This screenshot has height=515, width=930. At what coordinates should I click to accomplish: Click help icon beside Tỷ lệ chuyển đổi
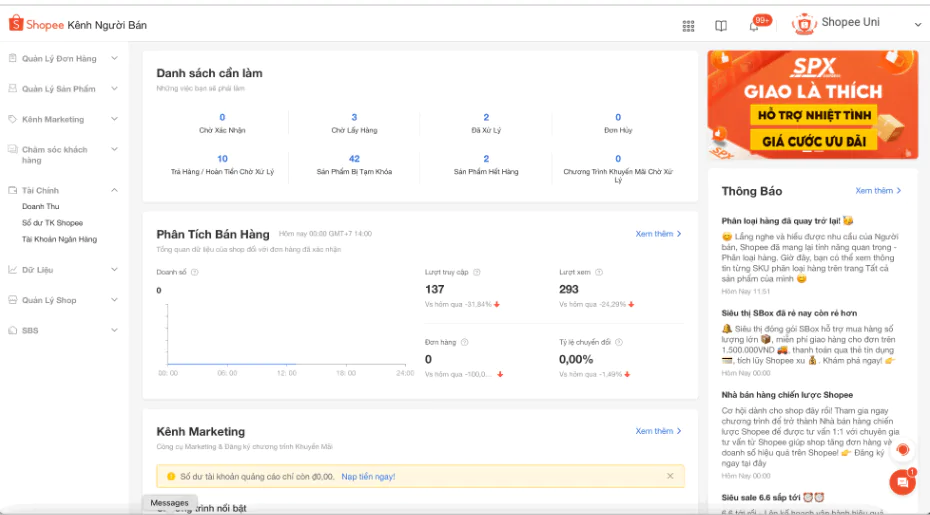621,342
